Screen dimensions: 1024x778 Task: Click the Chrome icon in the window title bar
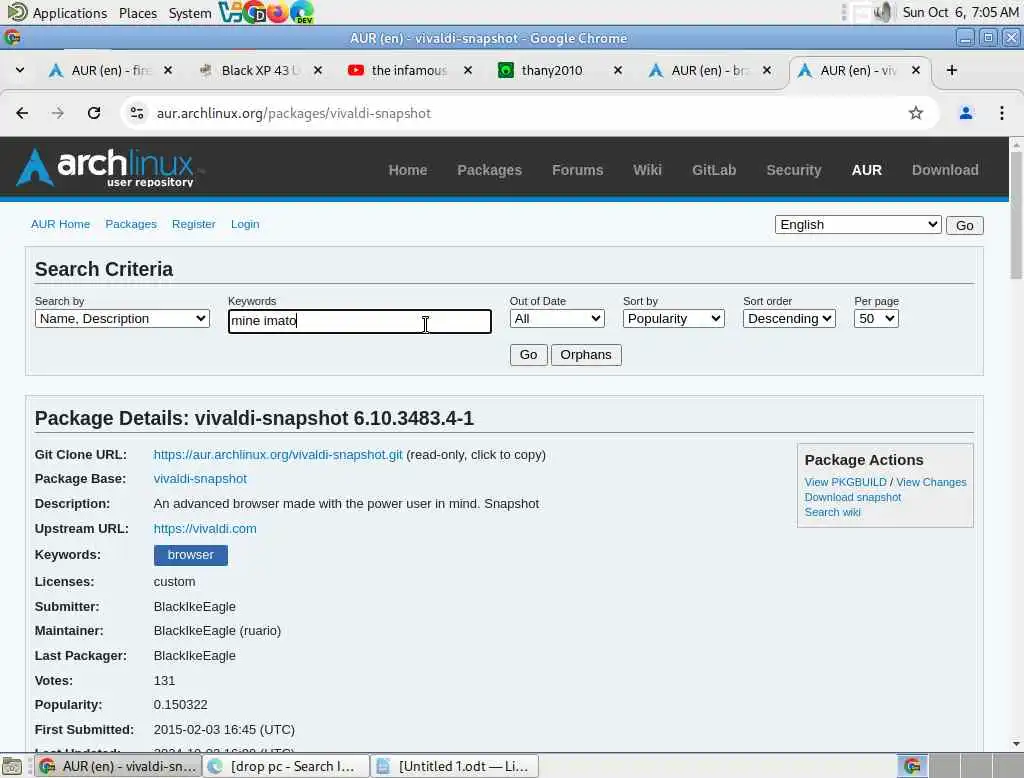point(12,38)
